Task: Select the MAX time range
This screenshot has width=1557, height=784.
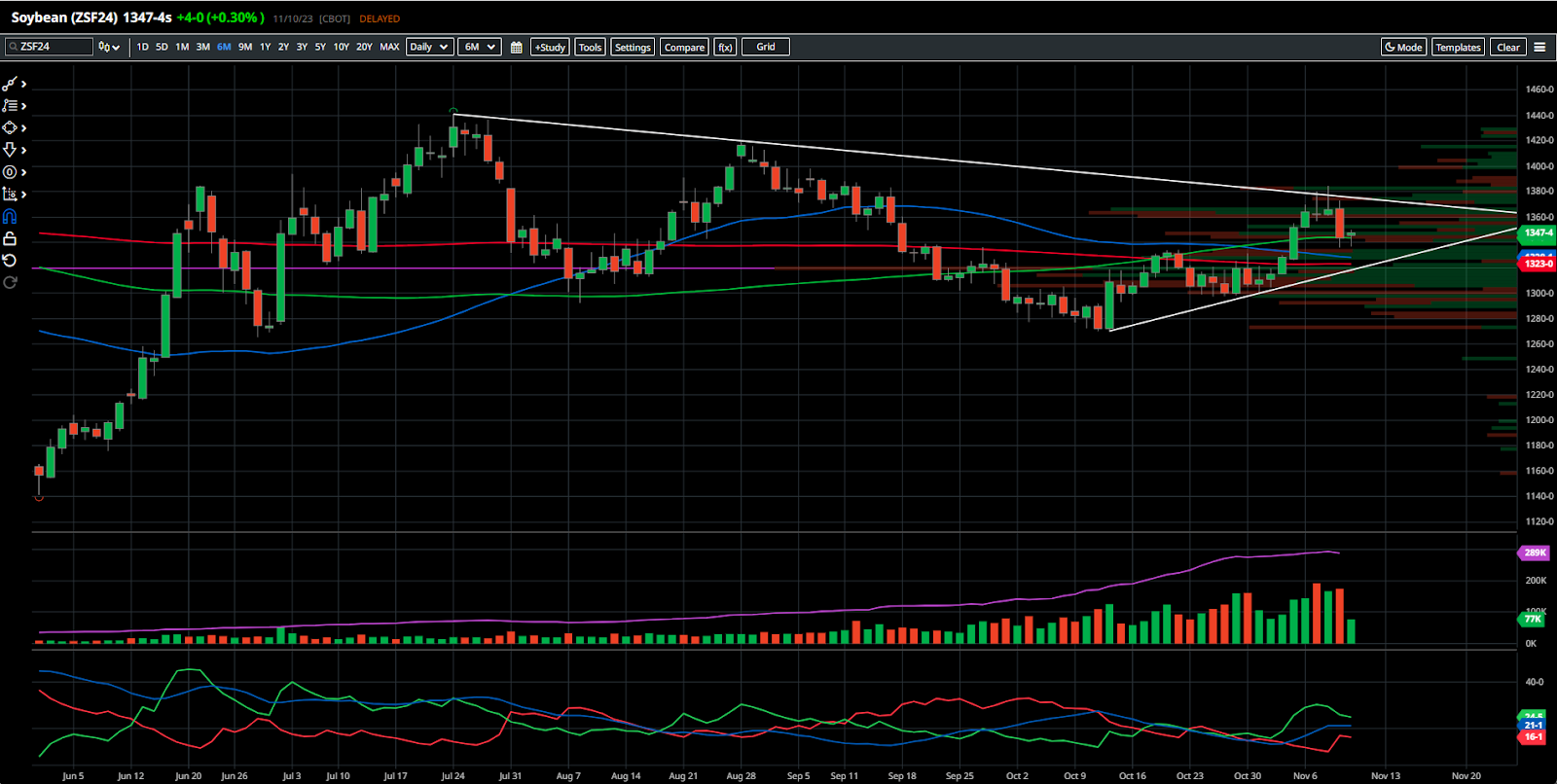Action: pos(389,47)
